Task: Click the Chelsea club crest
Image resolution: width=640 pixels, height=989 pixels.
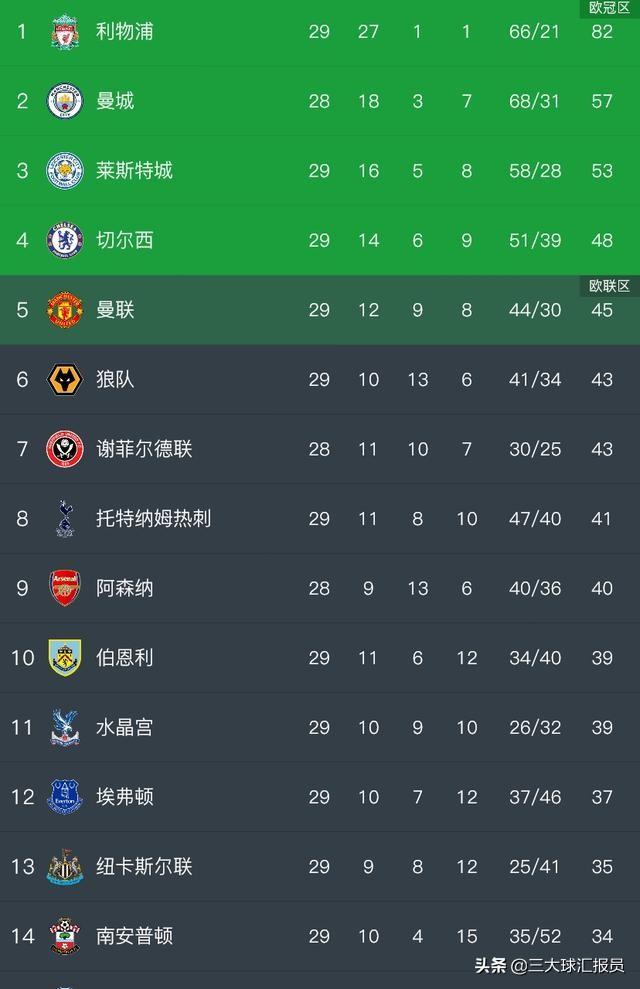Action: [x=65, y=240]
